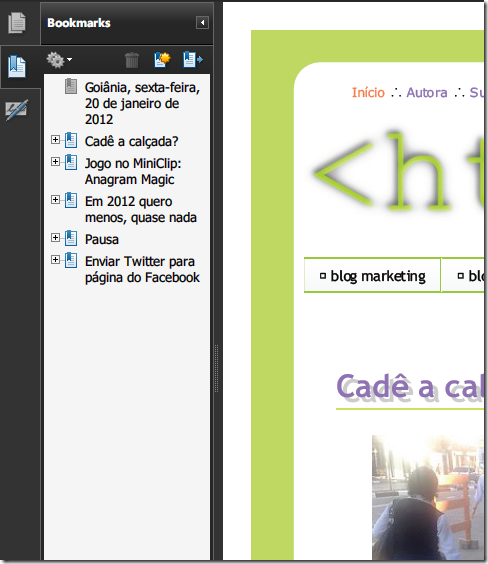Collapse the Bookmarks panel arrow button
The width and height of the screenshot is (488, 564).
click(202, 23)
